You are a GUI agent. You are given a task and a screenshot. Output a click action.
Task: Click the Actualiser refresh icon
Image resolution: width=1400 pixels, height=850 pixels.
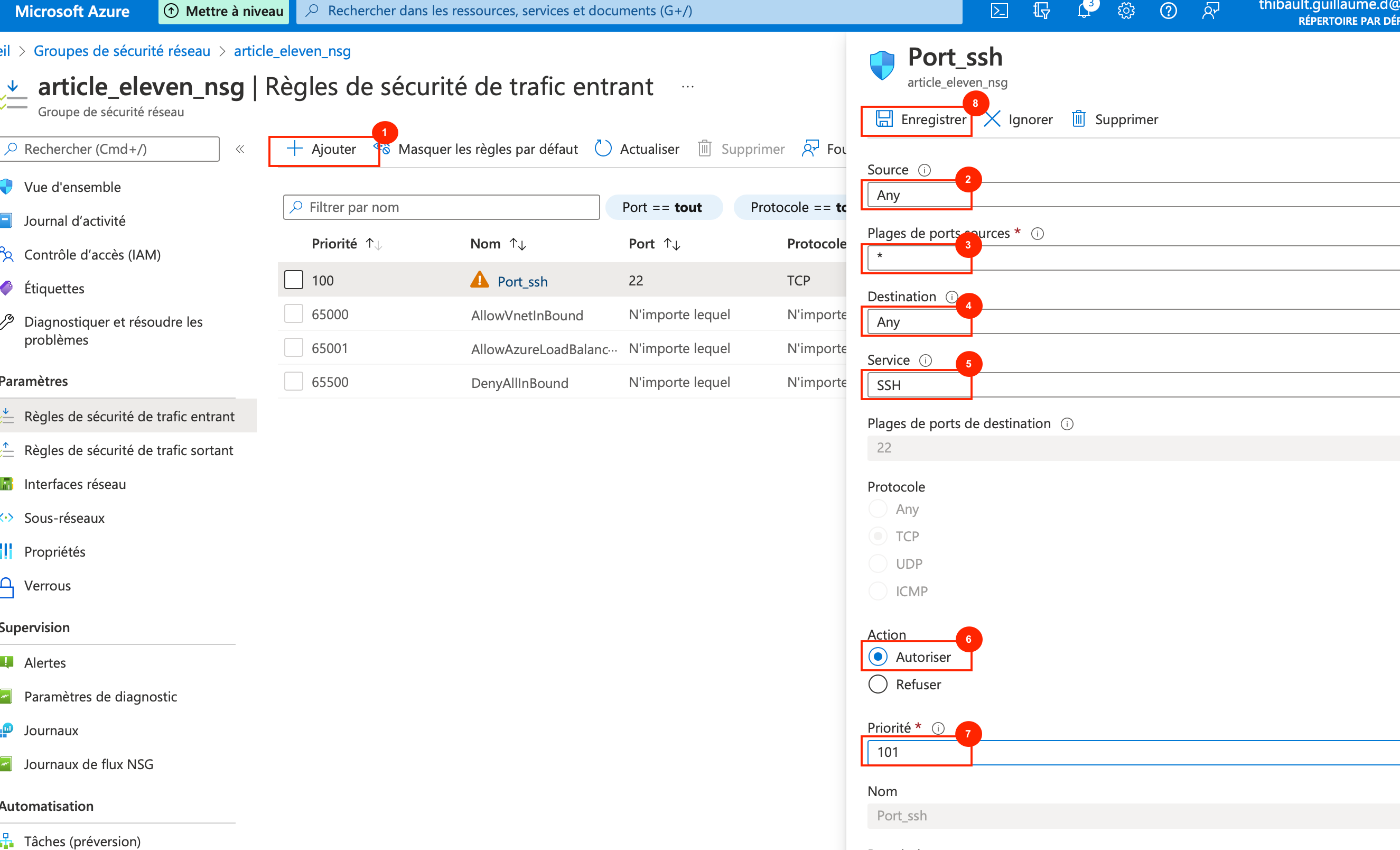coord(603,149)
